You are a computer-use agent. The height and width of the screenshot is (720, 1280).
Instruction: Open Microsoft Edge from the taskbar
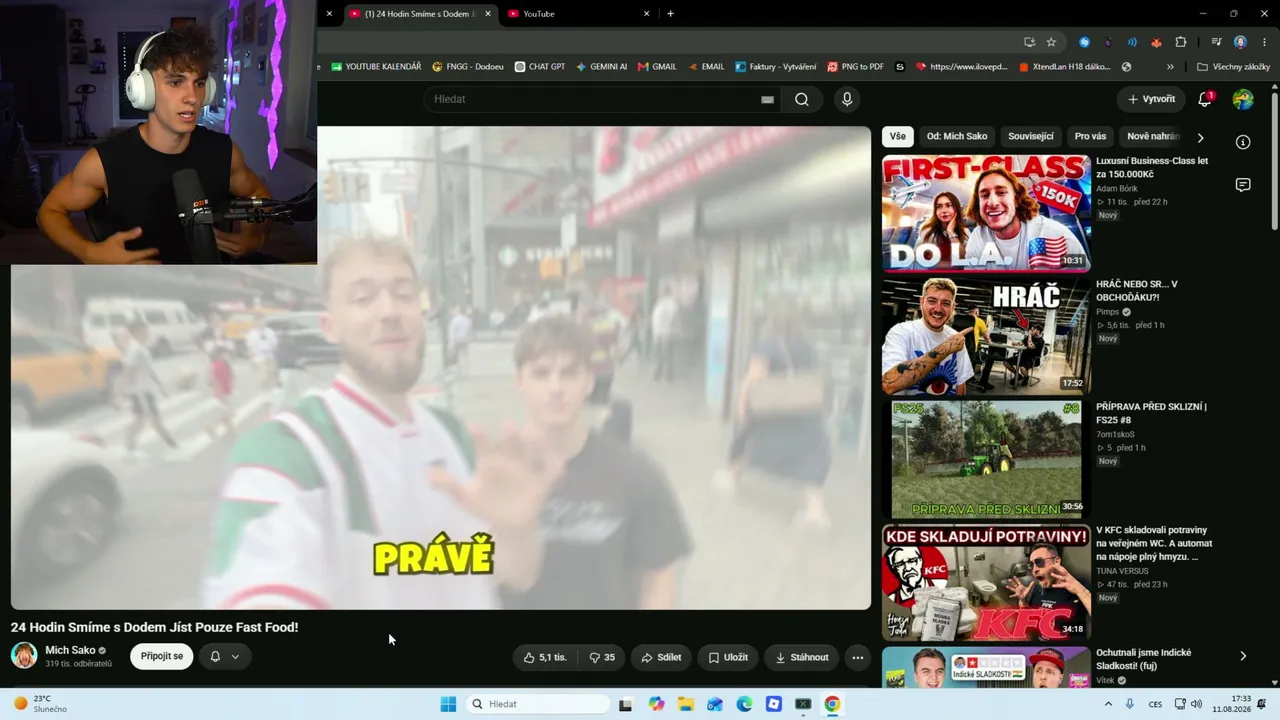click(x=744, y=704)
